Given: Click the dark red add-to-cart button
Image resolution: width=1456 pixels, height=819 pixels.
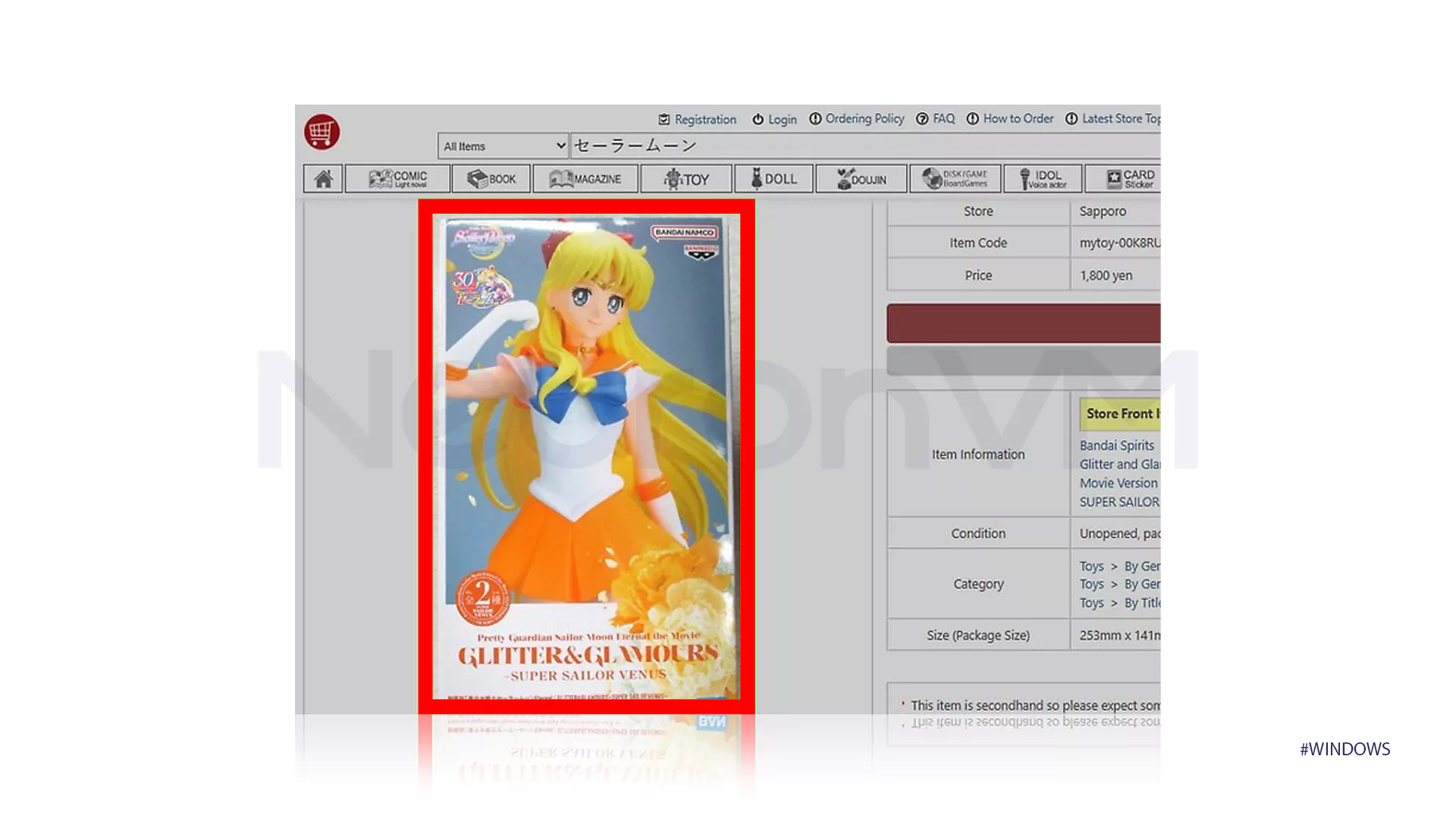Looking at the screenshot, I should pos(1024,323).
